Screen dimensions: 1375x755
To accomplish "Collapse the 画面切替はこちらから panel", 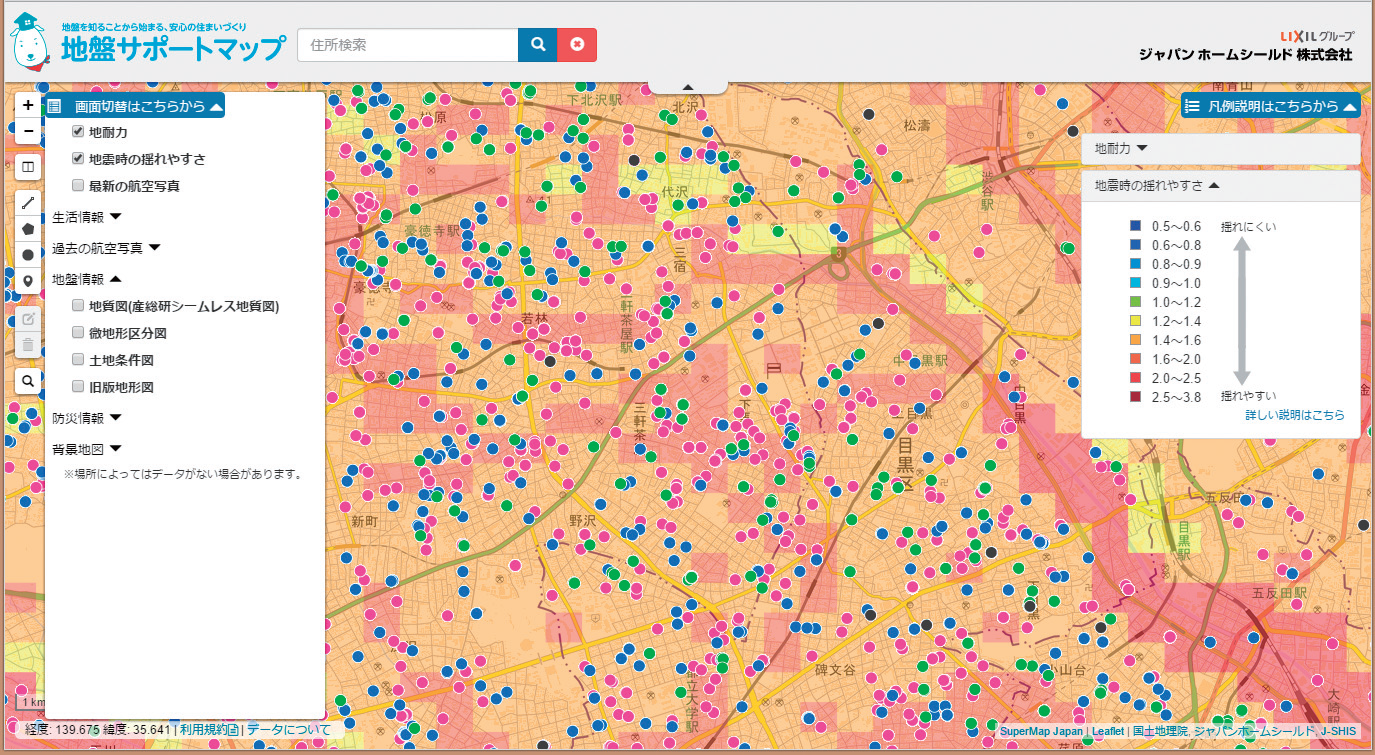I will point(135,106).
